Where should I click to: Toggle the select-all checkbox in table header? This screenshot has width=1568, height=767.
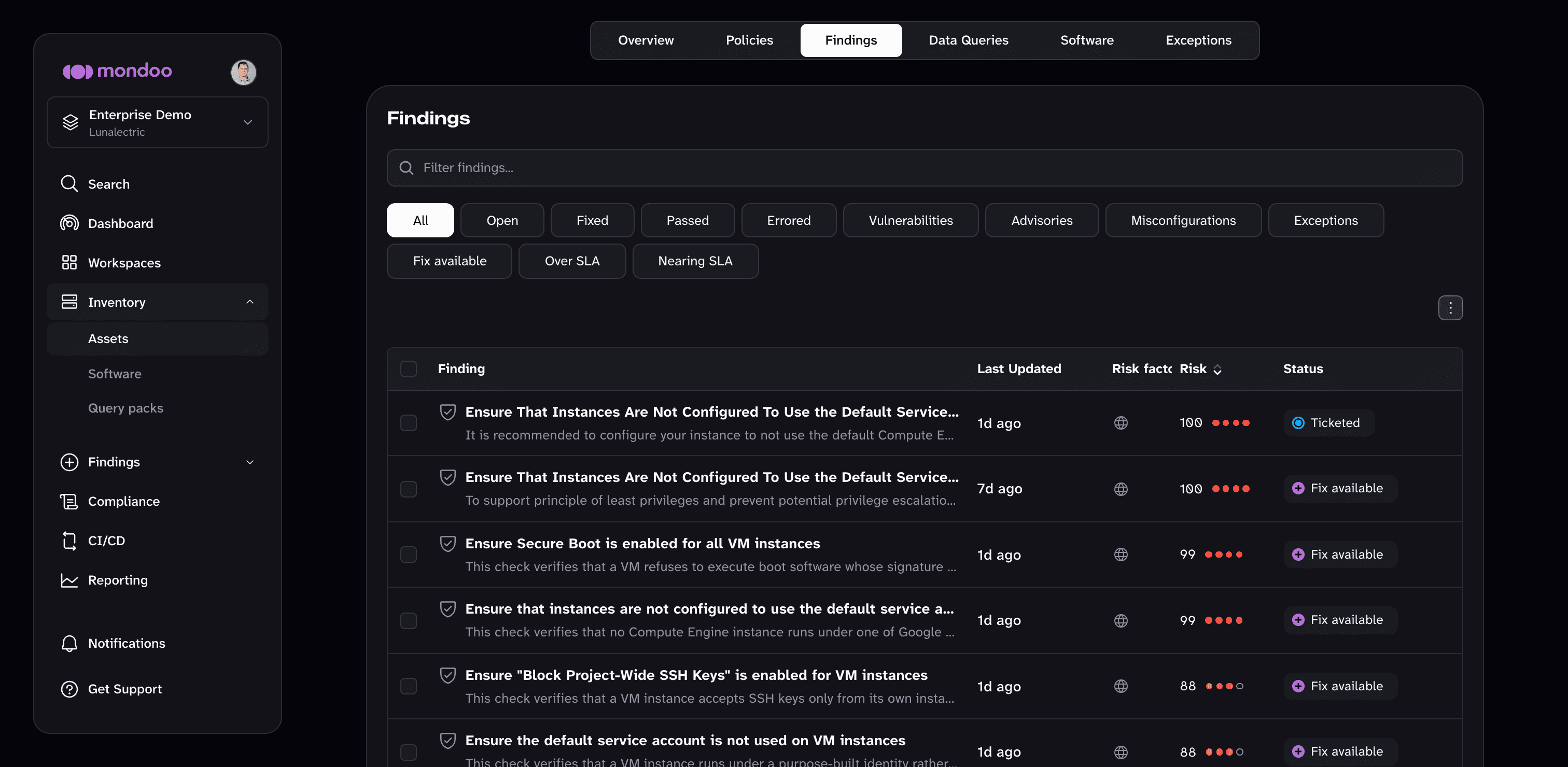(409, 368)
